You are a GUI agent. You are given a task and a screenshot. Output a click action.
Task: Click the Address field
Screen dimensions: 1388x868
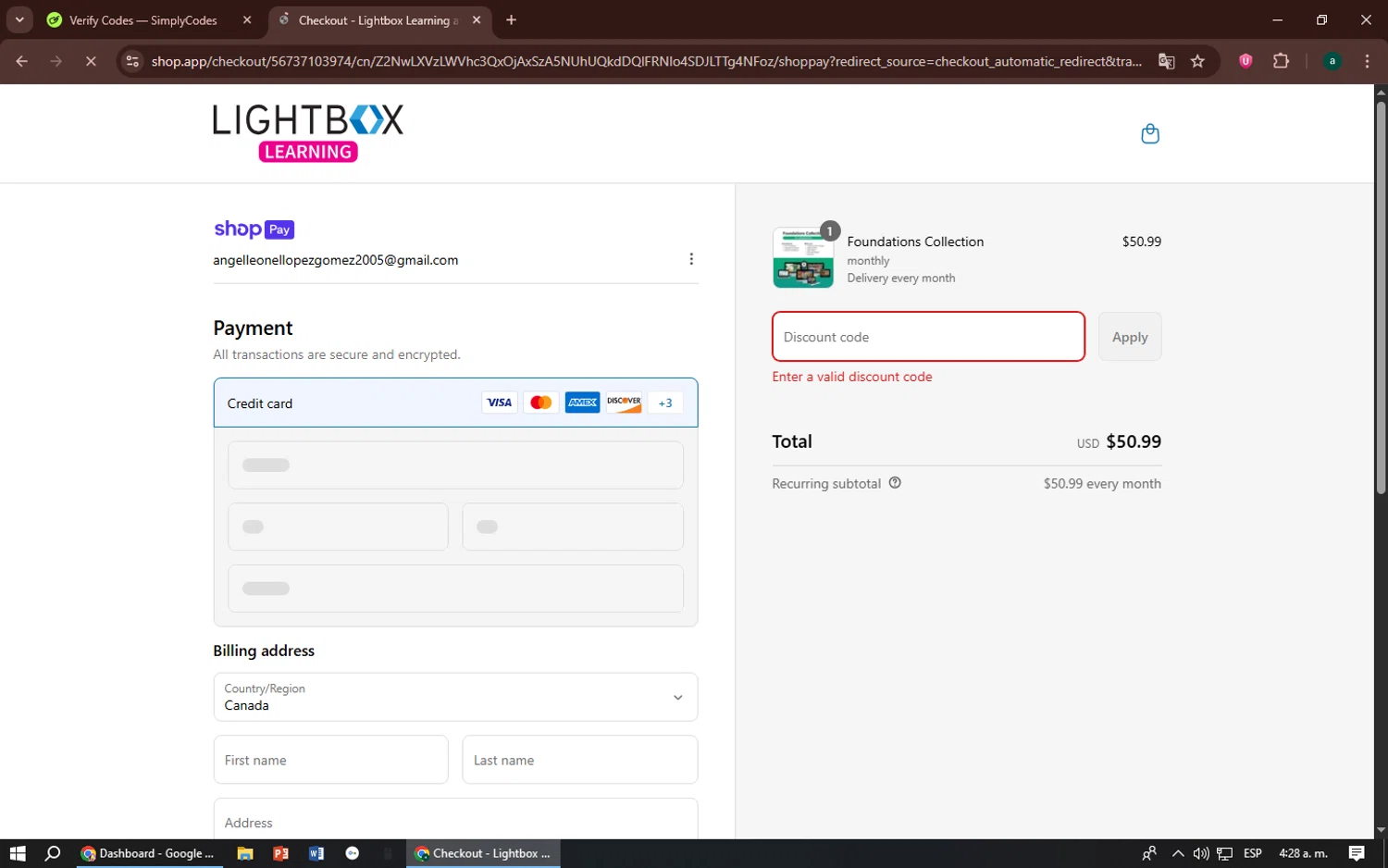(455, 819)
